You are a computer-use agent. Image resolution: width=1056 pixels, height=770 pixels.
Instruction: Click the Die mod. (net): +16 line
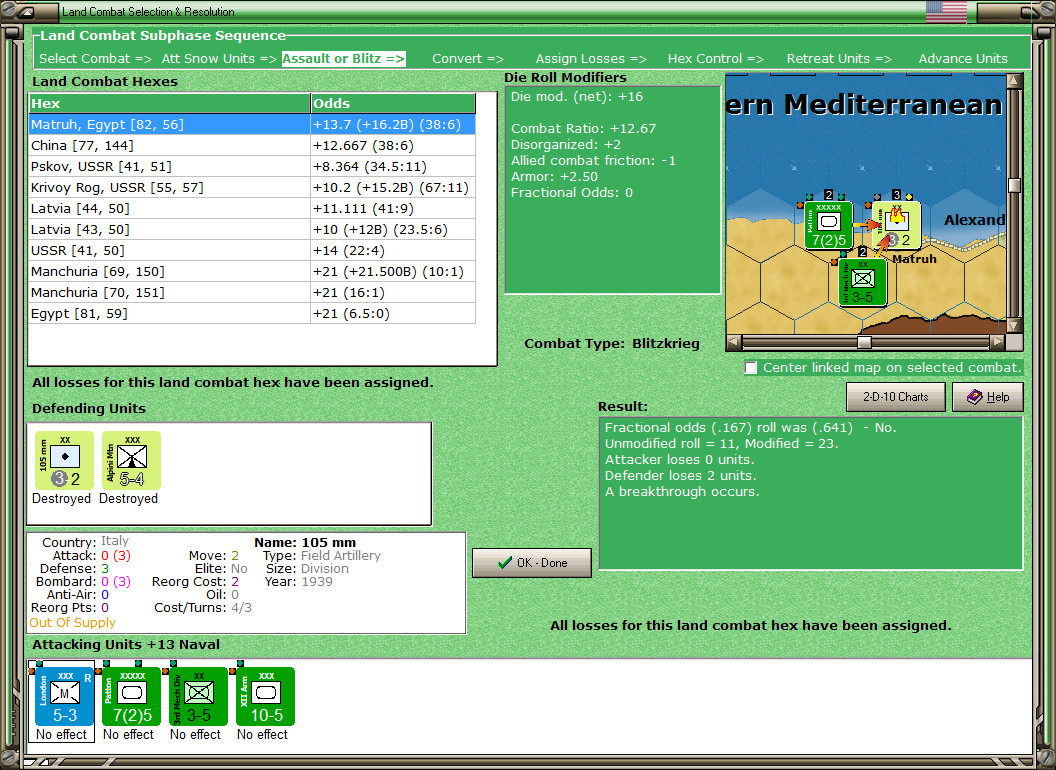pos(576,96)
